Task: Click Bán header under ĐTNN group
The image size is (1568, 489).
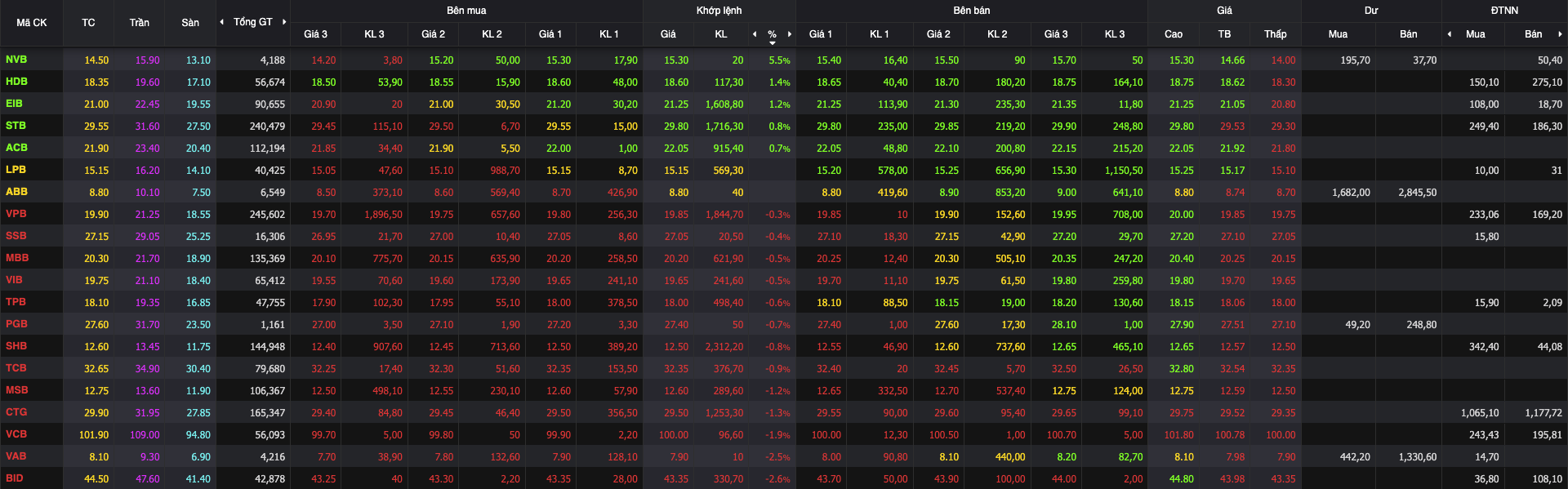Action: pyautogui.click(x=1534, y=34)
